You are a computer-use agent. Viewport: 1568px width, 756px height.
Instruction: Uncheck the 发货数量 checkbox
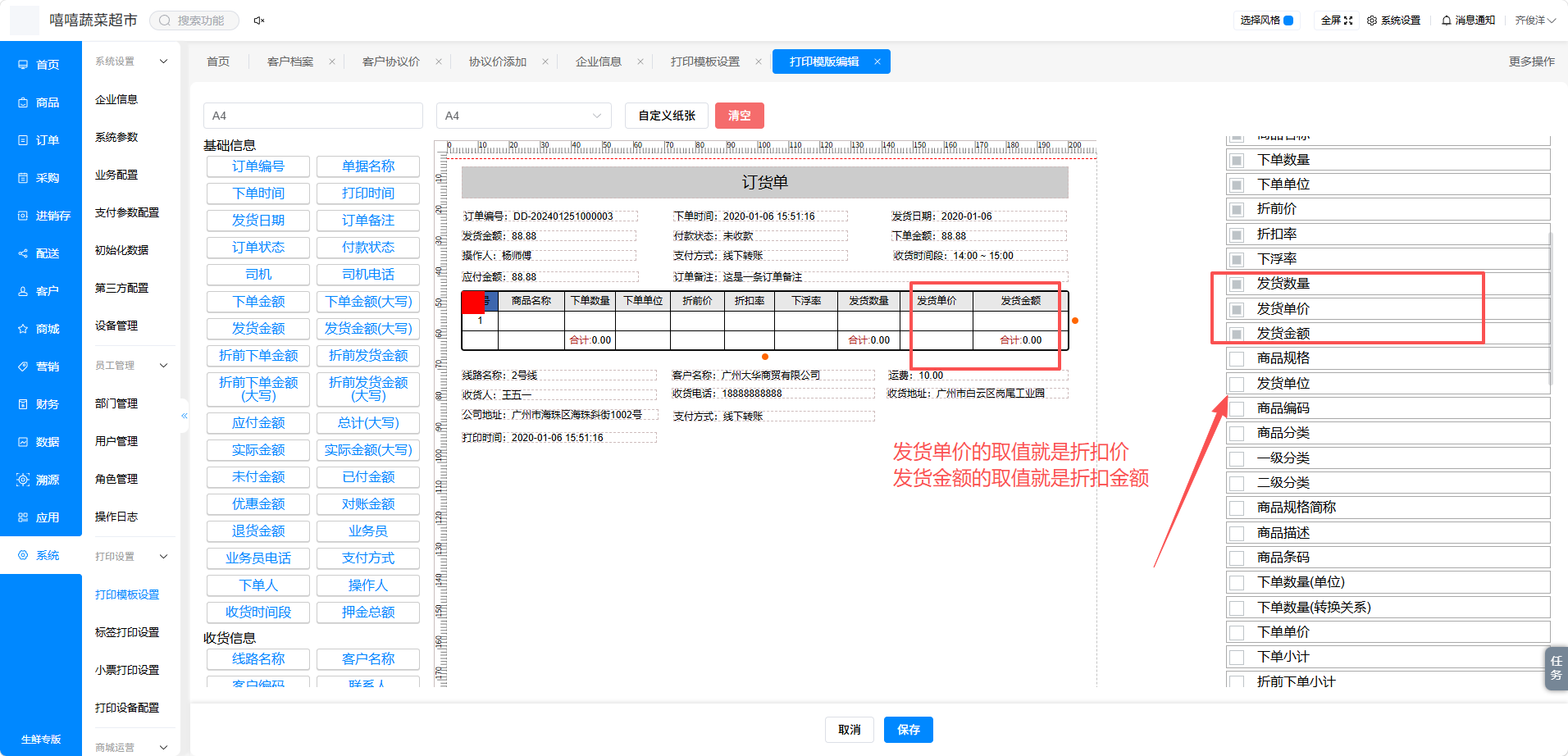[x=1237, y=284]
